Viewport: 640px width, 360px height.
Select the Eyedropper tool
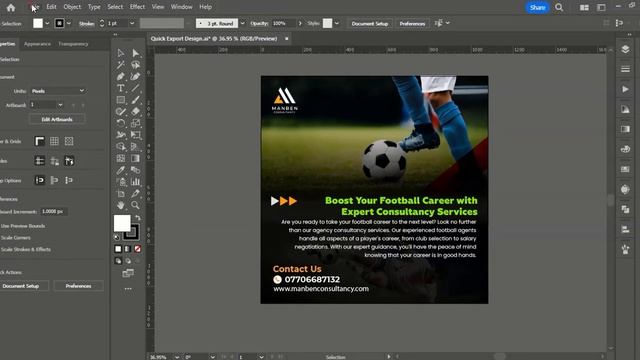[120, 170]
